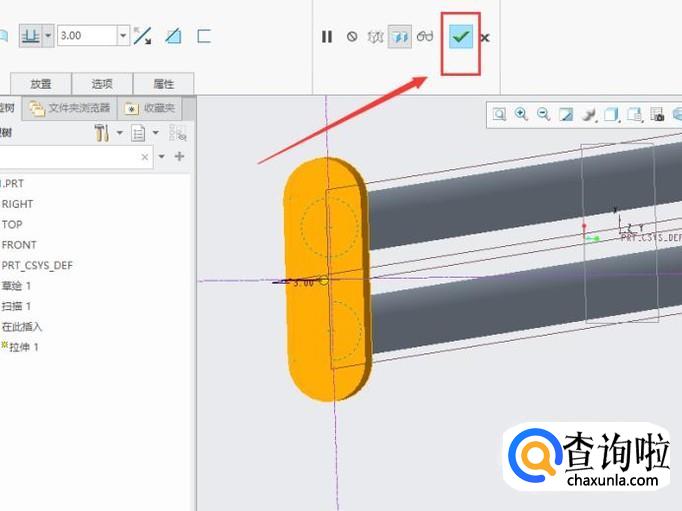
Task: Click the Zoom Out magnifier icon
Action: coord(543,115)
